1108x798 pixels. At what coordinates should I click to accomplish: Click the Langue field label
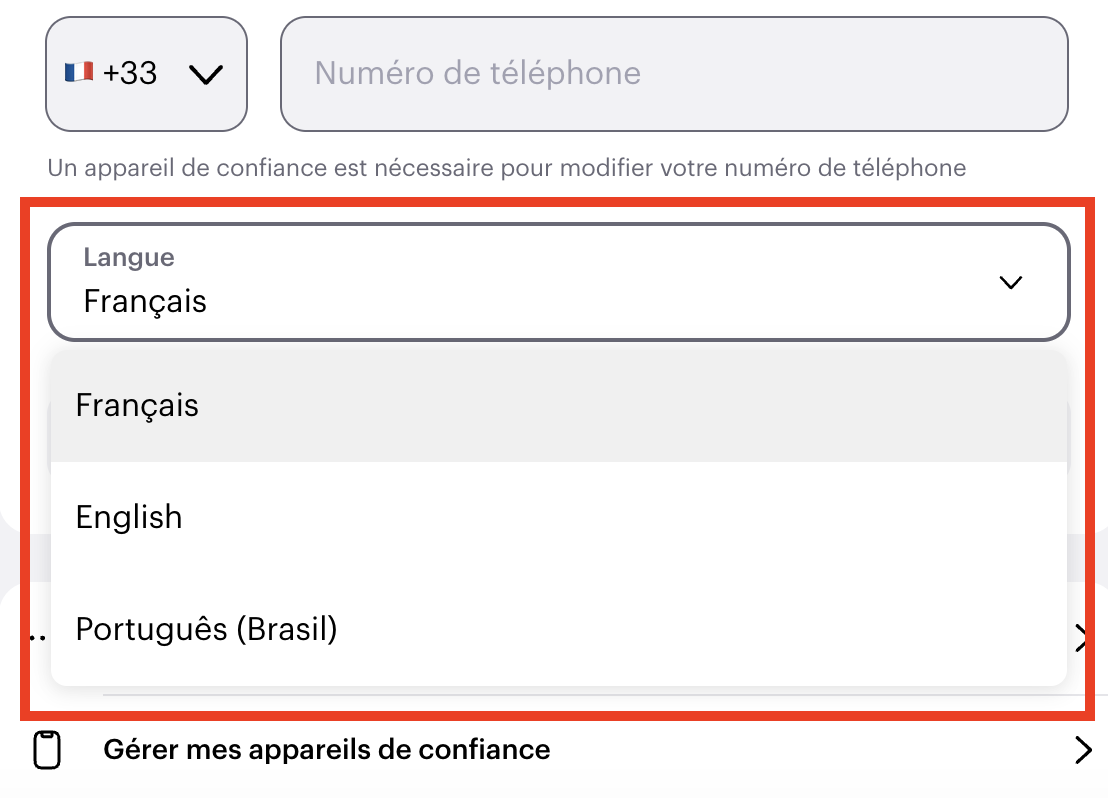pyautogui.click(x=129, y=257)
